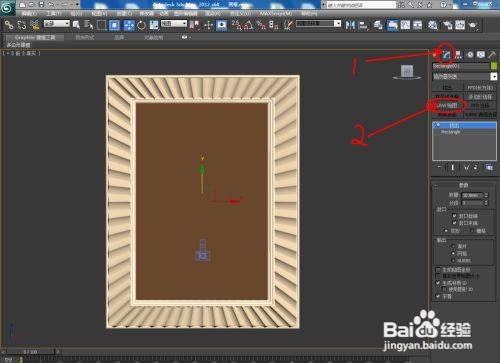Screen dimensions: 500x363
Task: Open the named selection sets dropdown
Action: coord(319,24)
